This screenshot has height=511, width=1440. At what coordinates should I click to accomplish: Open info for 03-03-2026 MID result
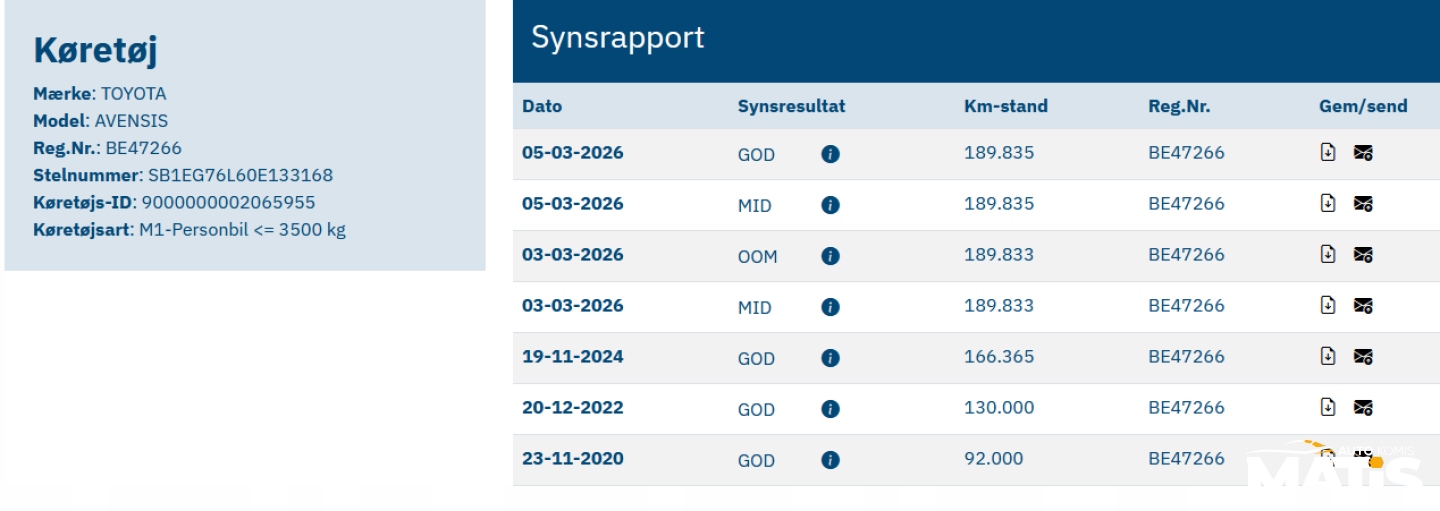point(830,307)
